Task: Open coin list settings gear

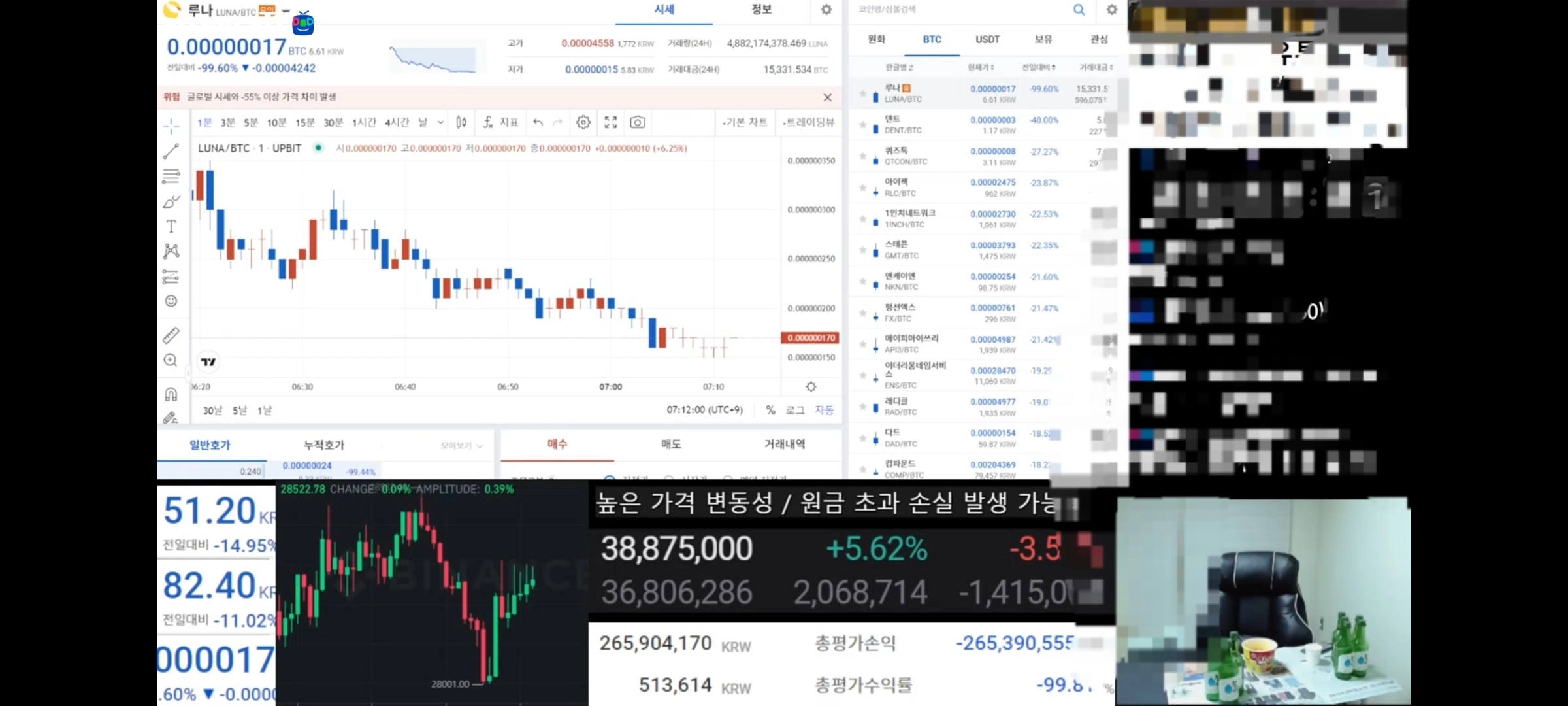Action: tap(1111, 10)
